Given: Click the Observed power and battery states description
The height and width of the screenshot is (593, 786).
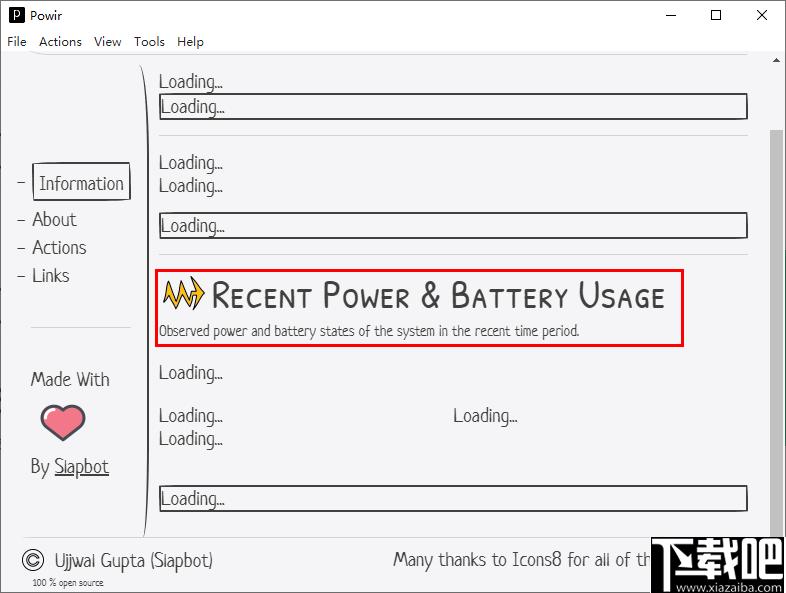Looking at the screenshot, I should [x=369, y=331].
